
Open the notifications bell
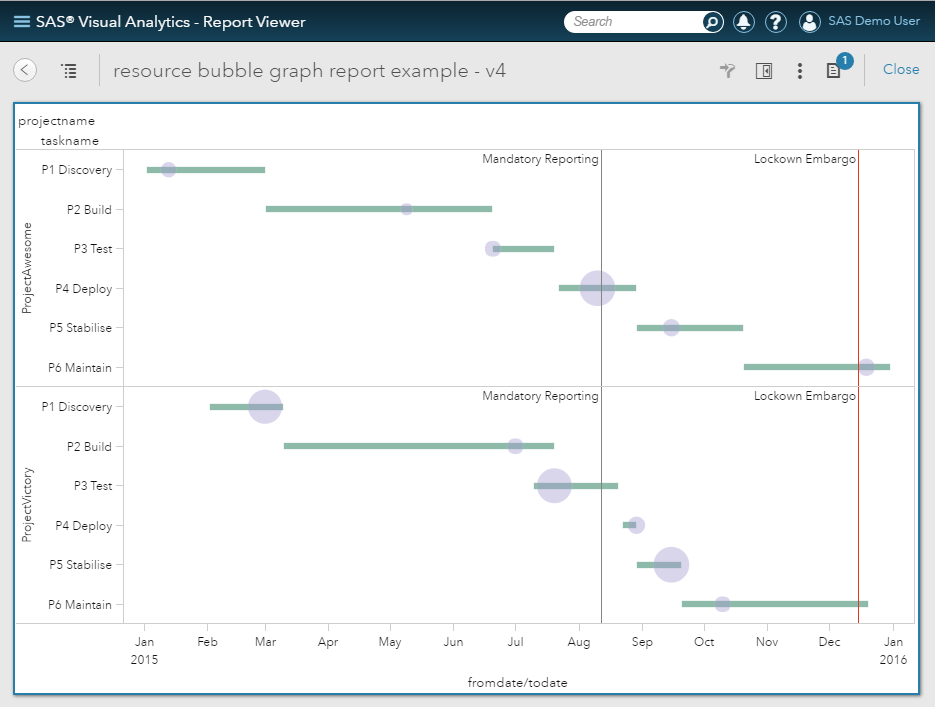[x=744, y=21]
